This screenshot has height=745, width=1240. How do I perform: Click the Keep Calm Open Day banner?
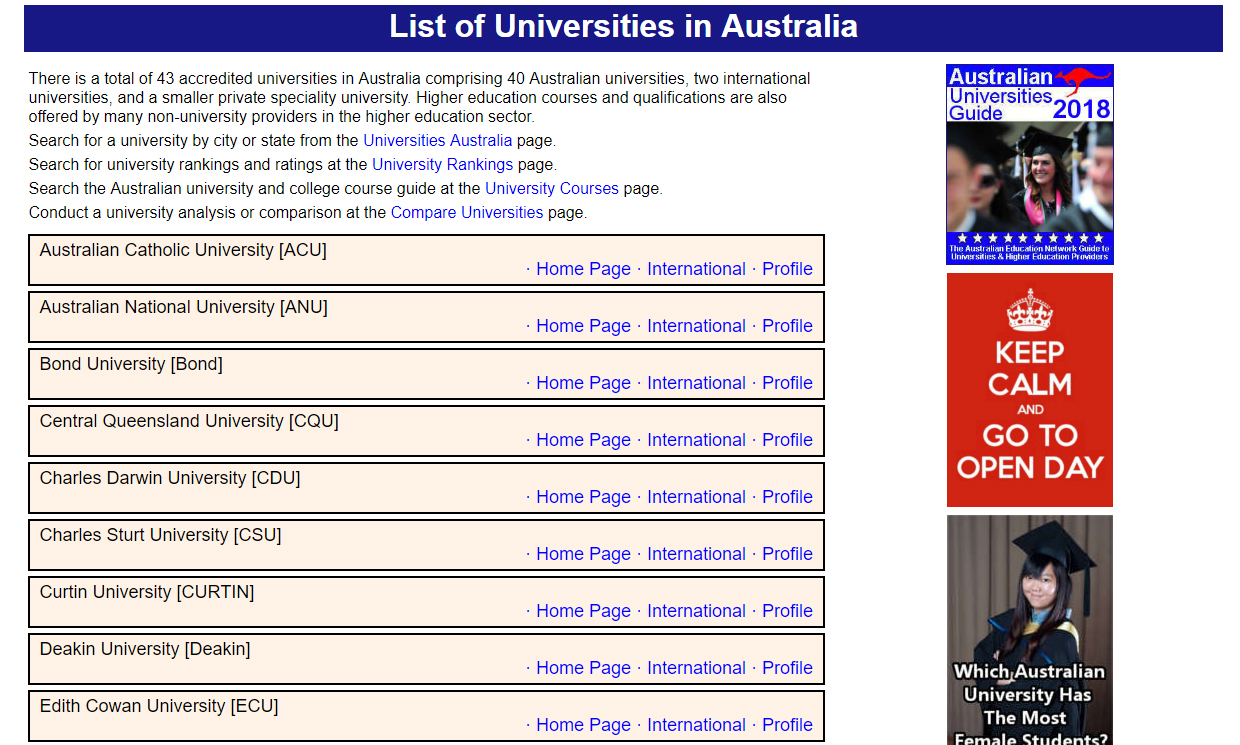click(x=1029, y=390)
